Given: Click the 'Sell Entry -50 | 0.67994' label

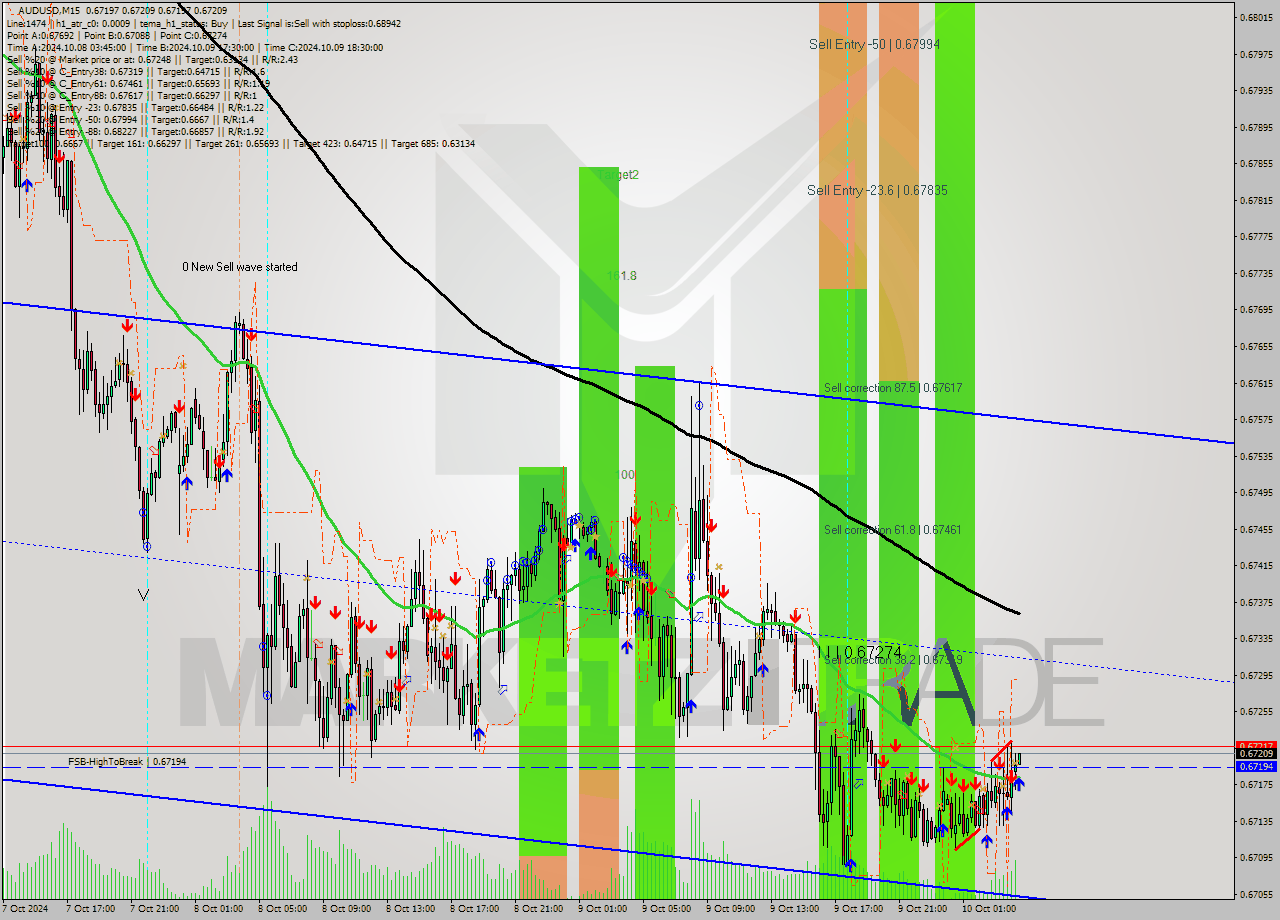Looking at the screenshot, I should pyautogui.click(x=875, y=44).
